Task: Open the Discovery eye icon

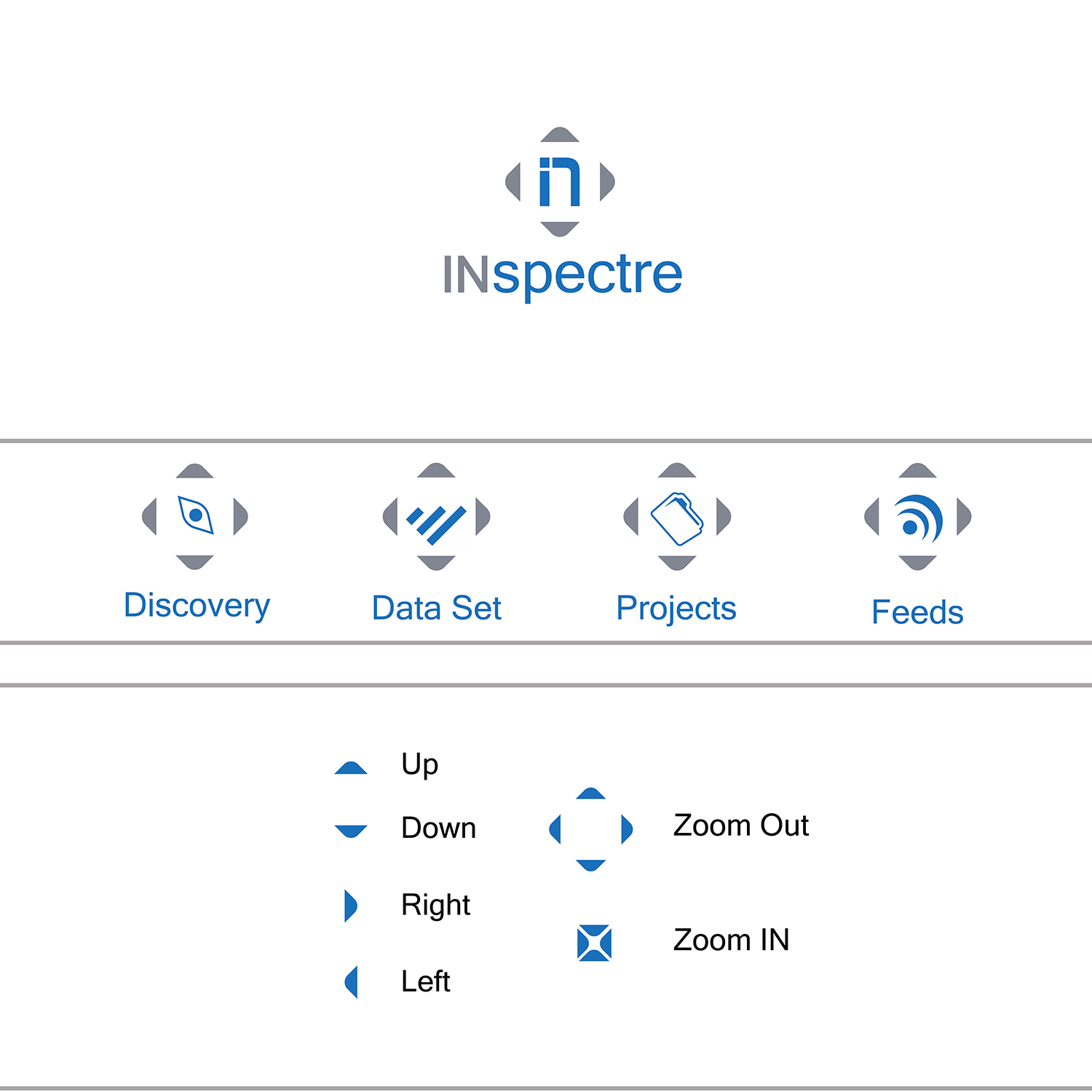Action: pos(195,515)
